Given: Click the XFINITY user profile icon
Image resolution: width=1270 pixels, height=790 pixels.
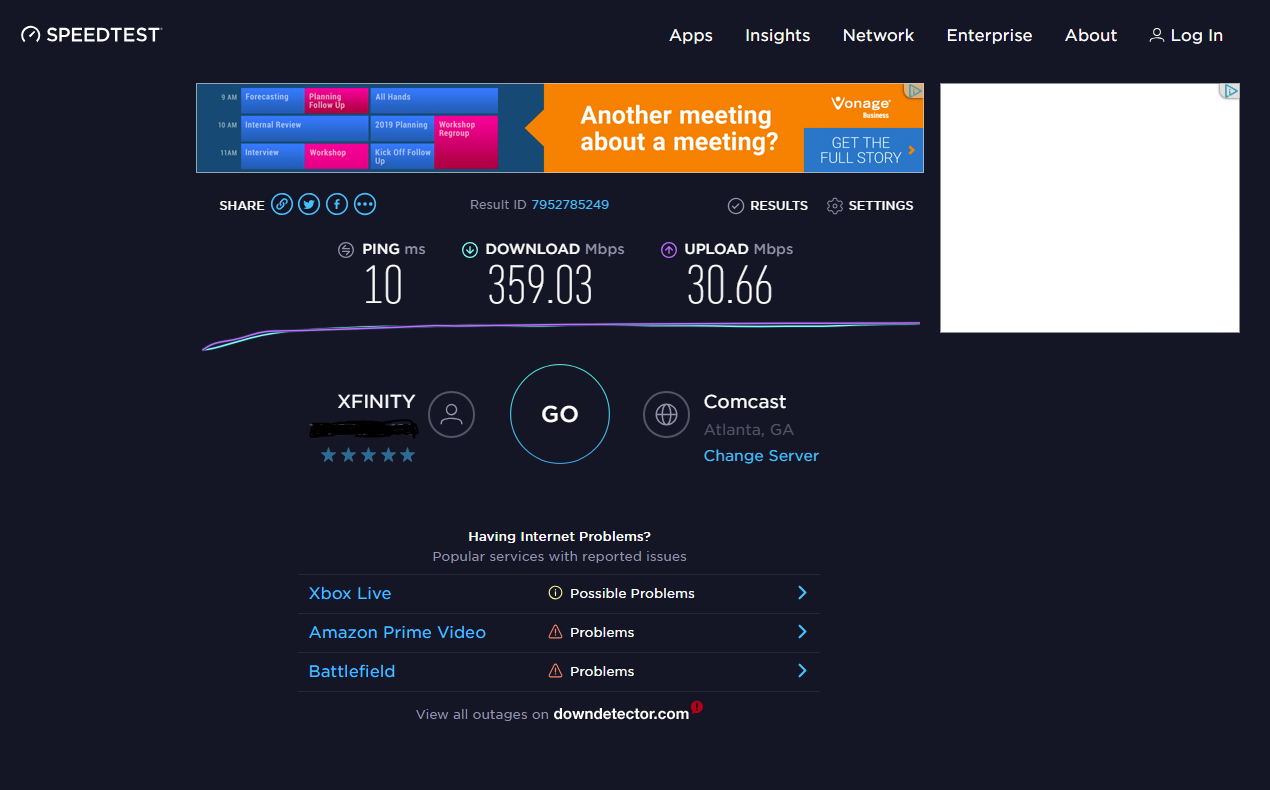Looking at the screenshot, I should tap(451, 414).
